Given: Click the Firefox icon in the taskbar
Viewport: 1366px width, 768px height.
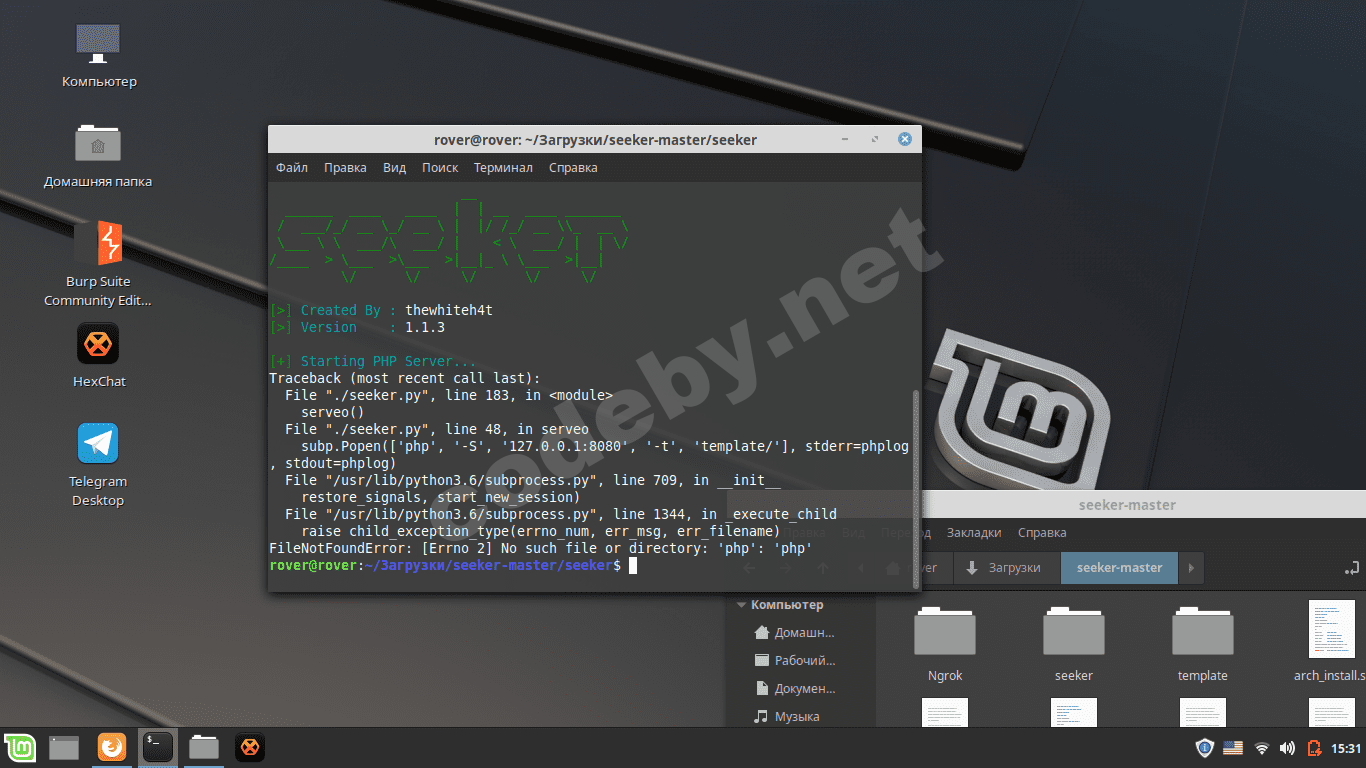Looking at the screenshot, I should [112, 747].
